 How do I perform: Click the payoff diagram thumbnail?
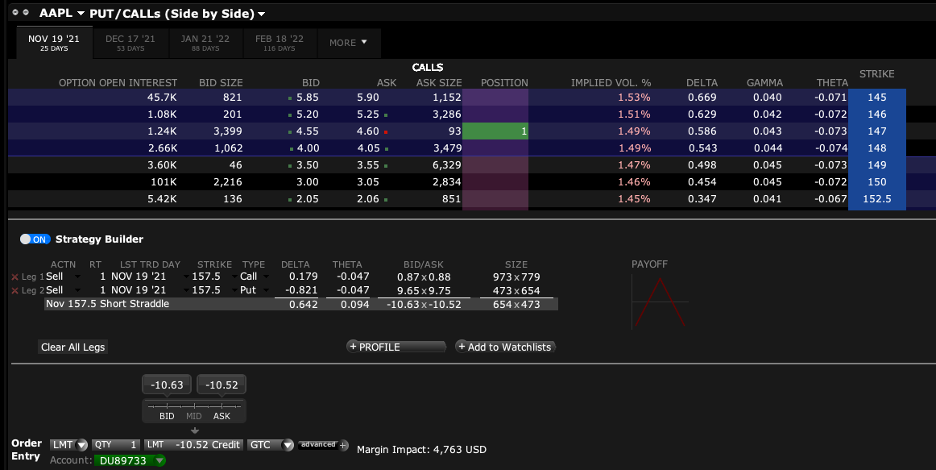click(x=660, y=303)
